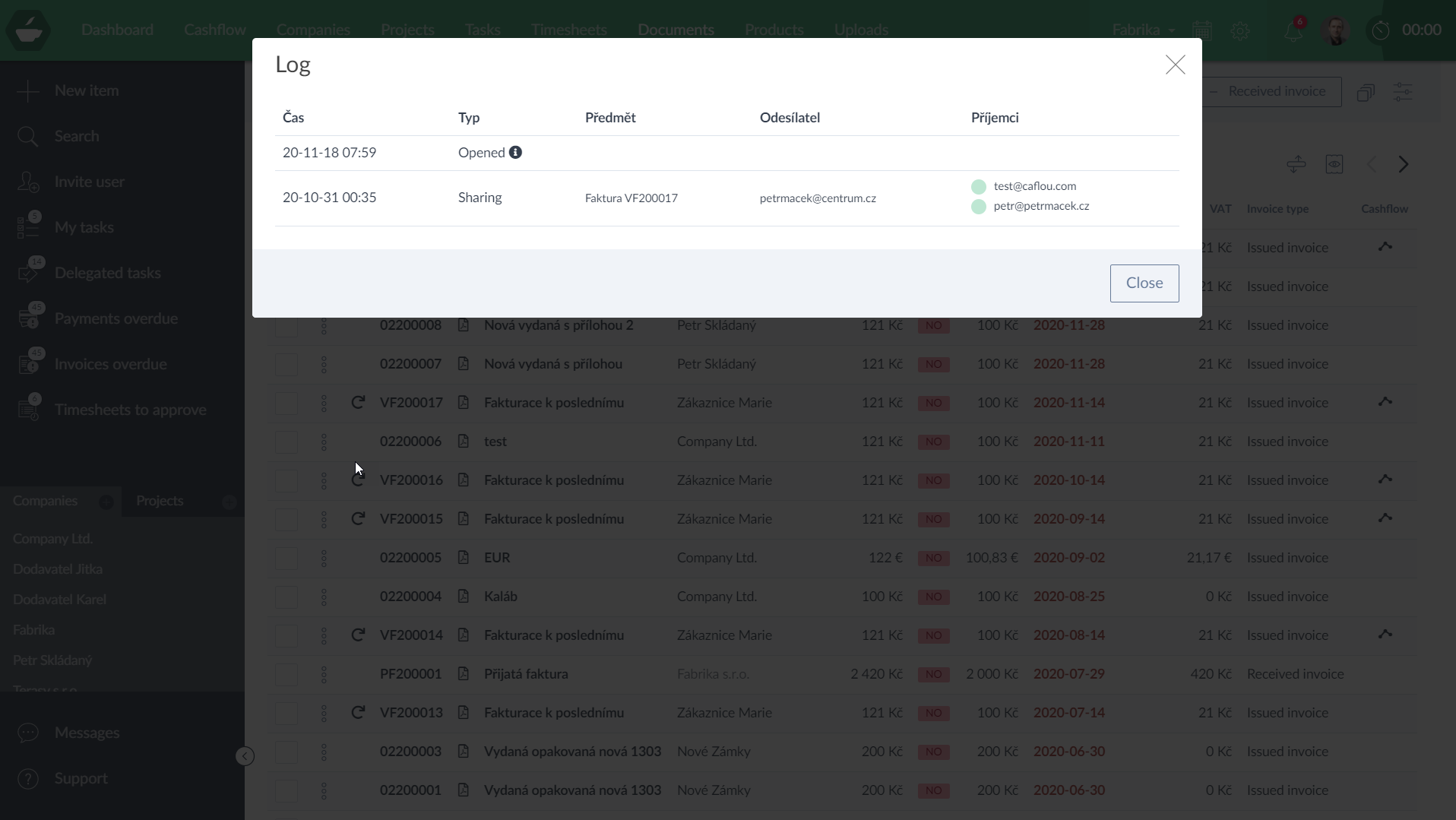Open row options menu for PF200001
This screenshot has height=820, width=1456.
(x=324, y=674)
